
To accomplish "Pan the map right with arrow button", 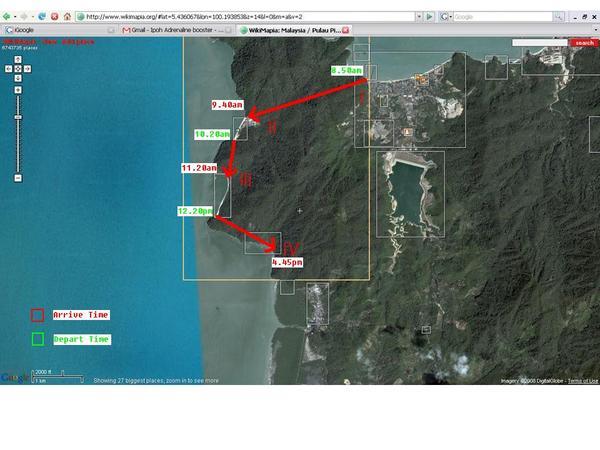I will pos(28,69).
